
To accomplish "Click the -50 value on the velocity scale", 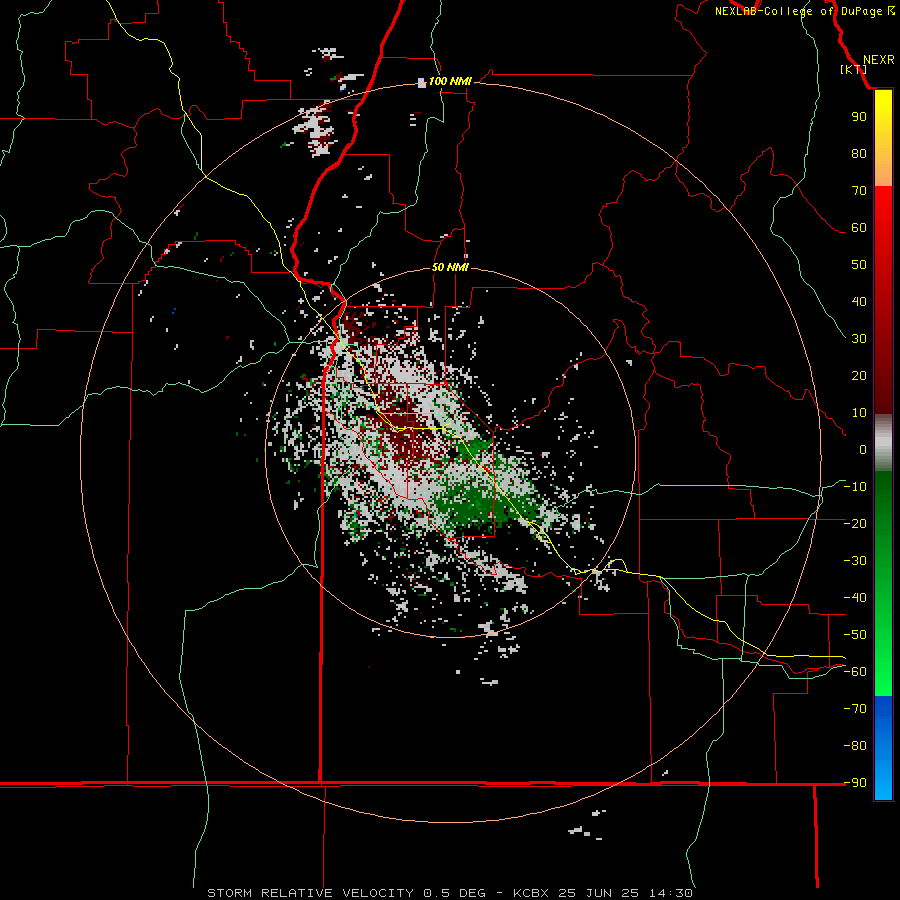I will coord(855,634).
